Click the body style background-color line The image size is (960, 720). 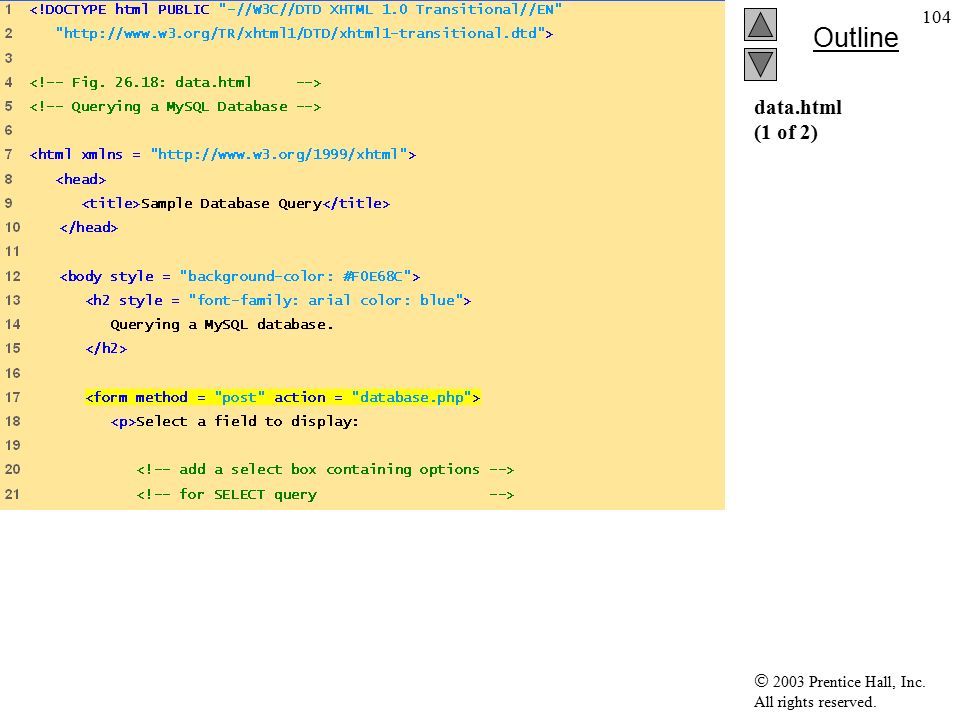[x=240, y=276]
